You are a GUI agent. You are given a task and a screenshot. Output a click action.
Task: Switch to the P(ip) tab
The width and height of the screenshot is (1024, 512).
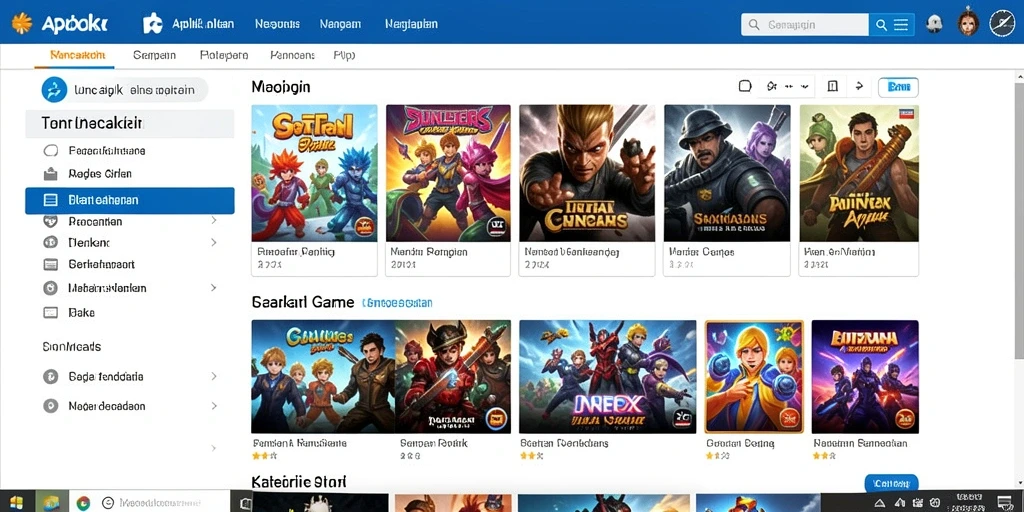click(344, 56)
